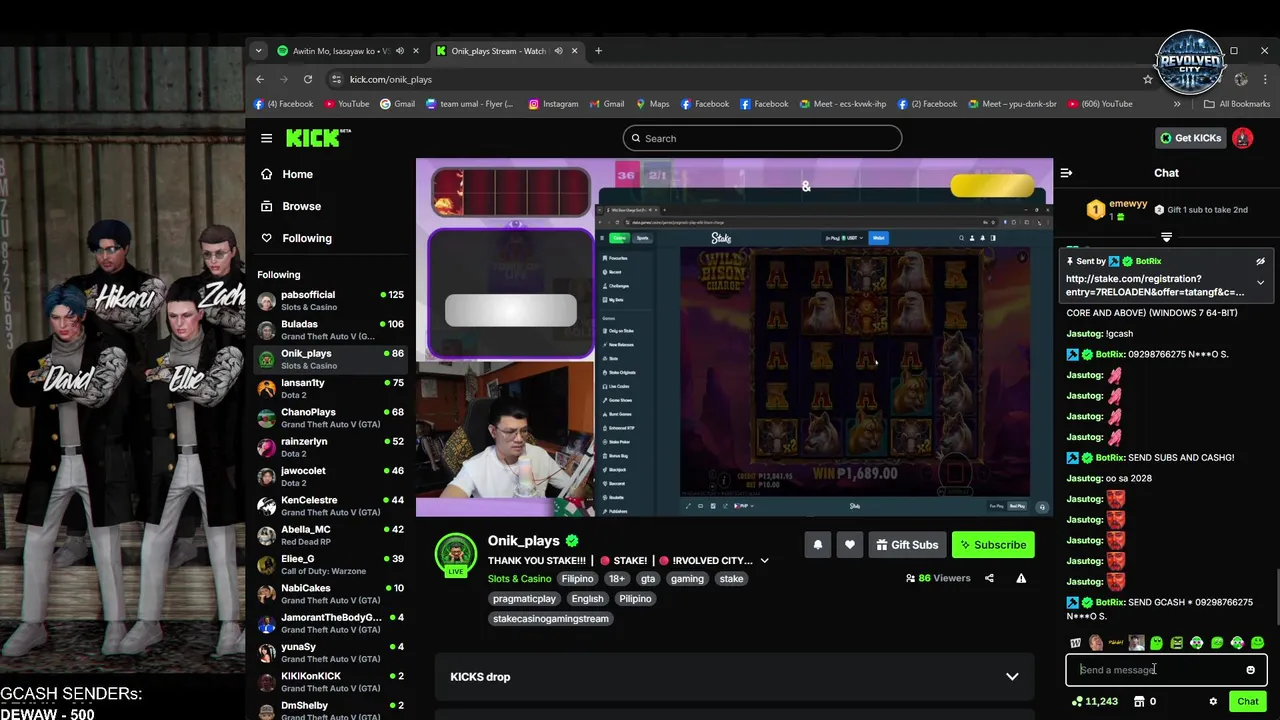Open chat settings gear icon
Viewport: 1280px width, 720px height.
(1213, 702)
